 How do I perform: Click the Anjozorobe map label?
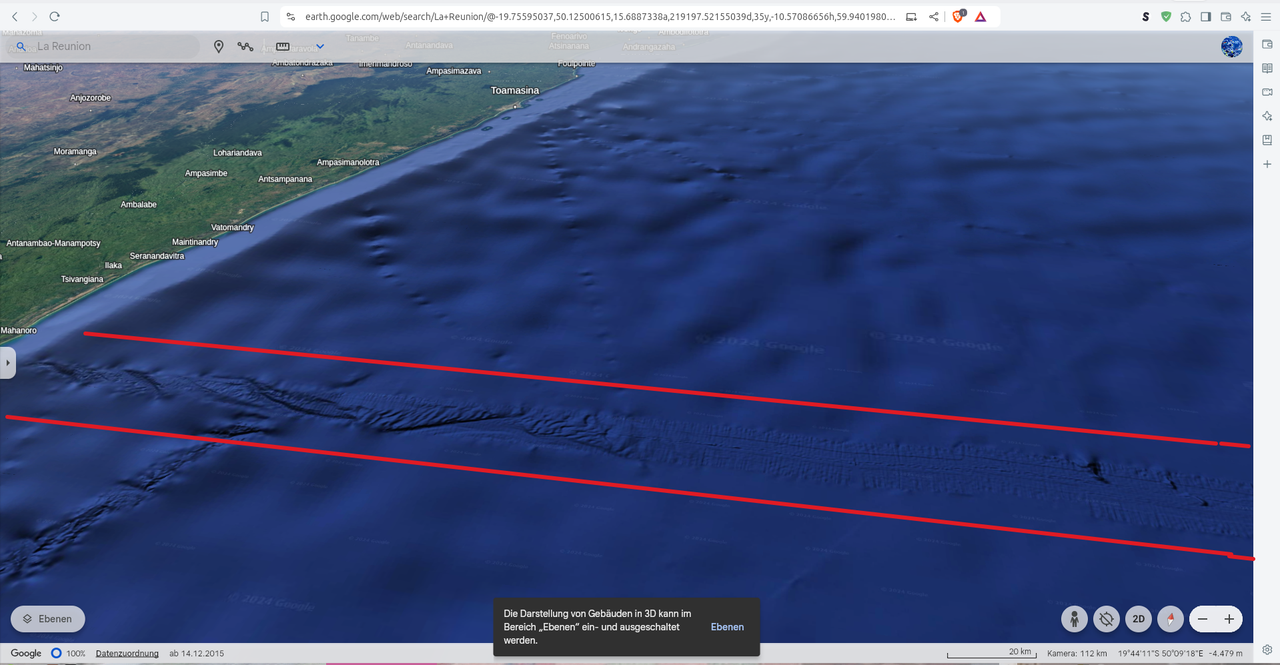click(x=90, y=98)
